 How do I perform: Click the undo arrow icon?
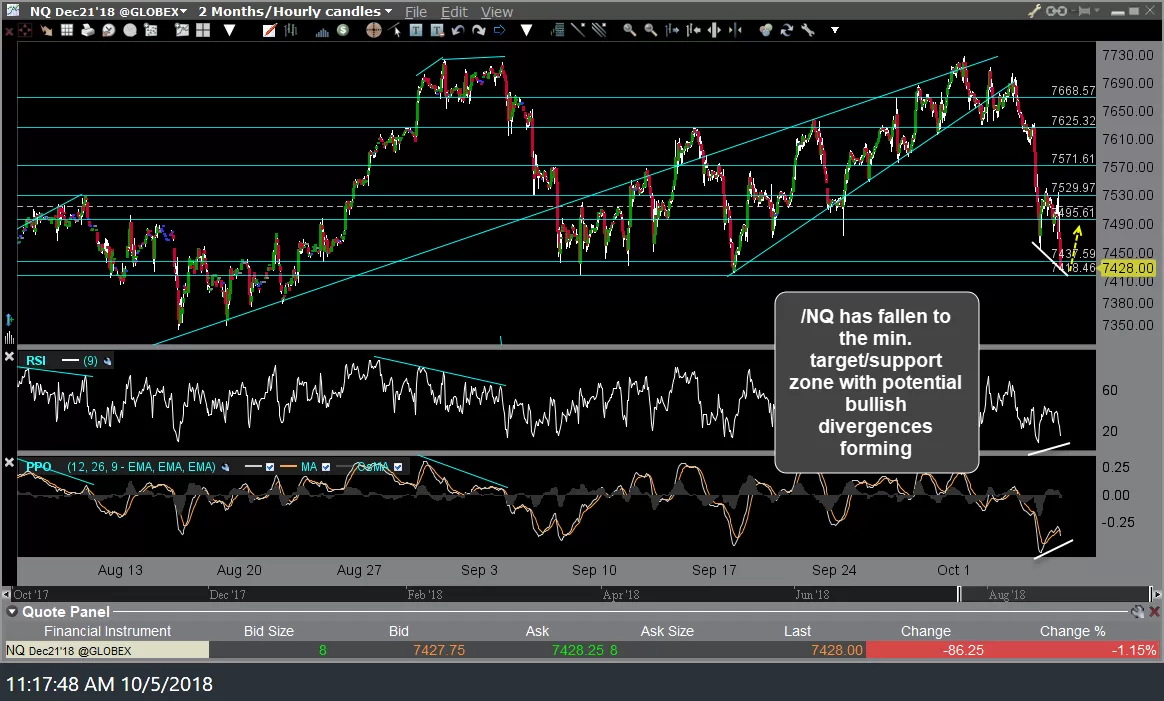458,30
